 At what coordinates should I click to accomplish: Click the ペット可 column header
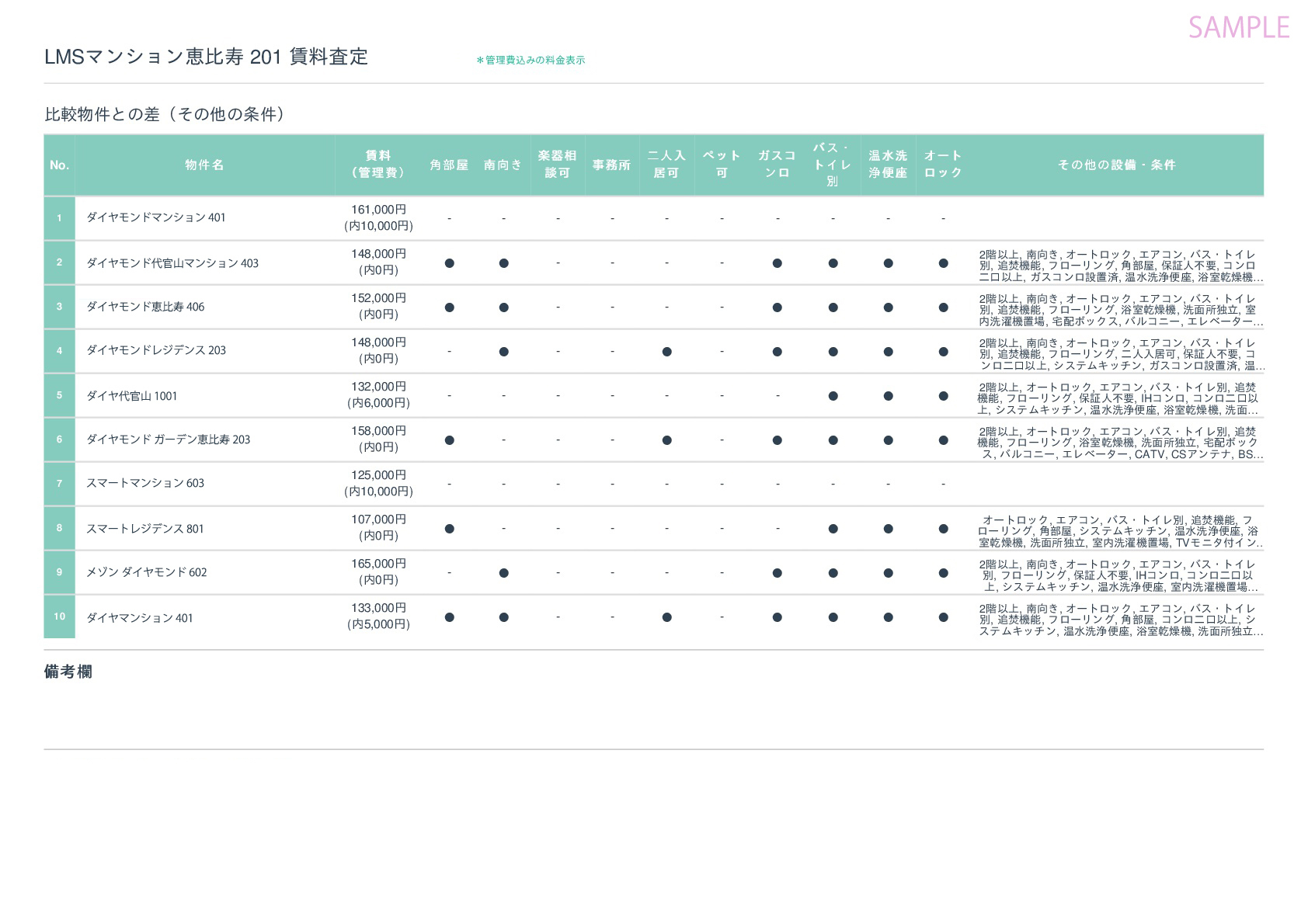coord(722,165)
